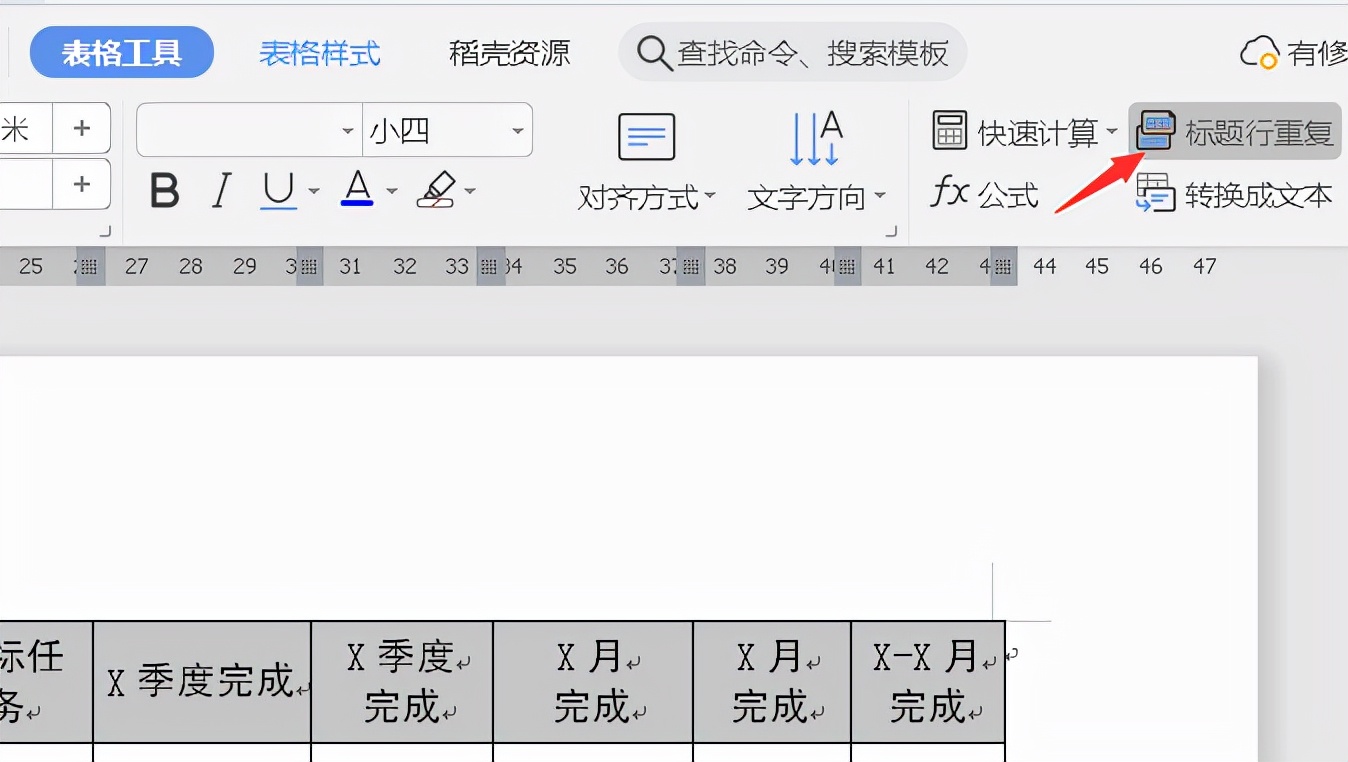Viewport: 1348px width, 762px height.
Task: Click the cloud sync icon top right
Action: (1259, 52)
